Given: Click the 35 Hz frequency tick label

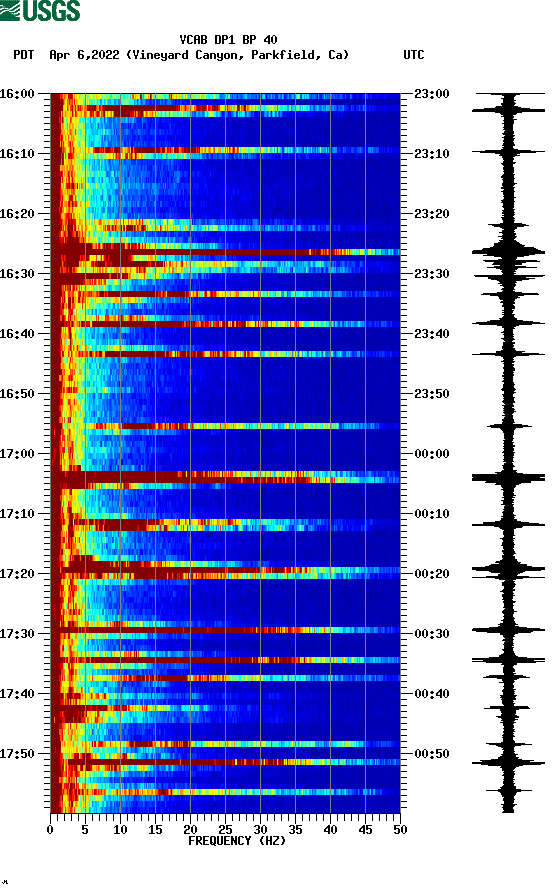Looking at the screenshot, I should (295, 830).
